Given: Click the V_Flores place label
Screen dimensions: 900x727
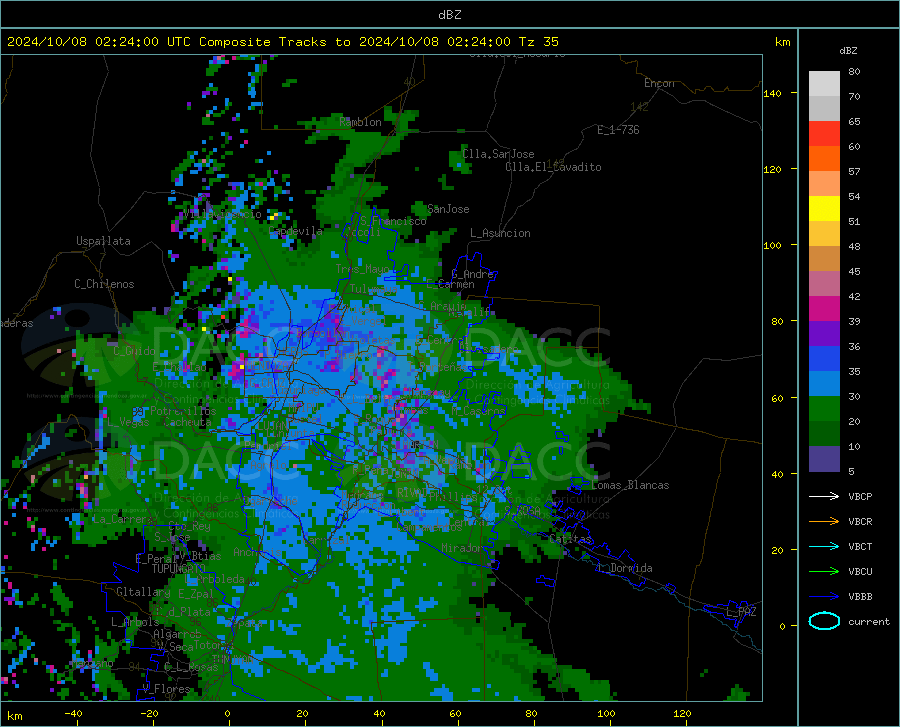Looking at the screenshot, I should pos(166,689).
